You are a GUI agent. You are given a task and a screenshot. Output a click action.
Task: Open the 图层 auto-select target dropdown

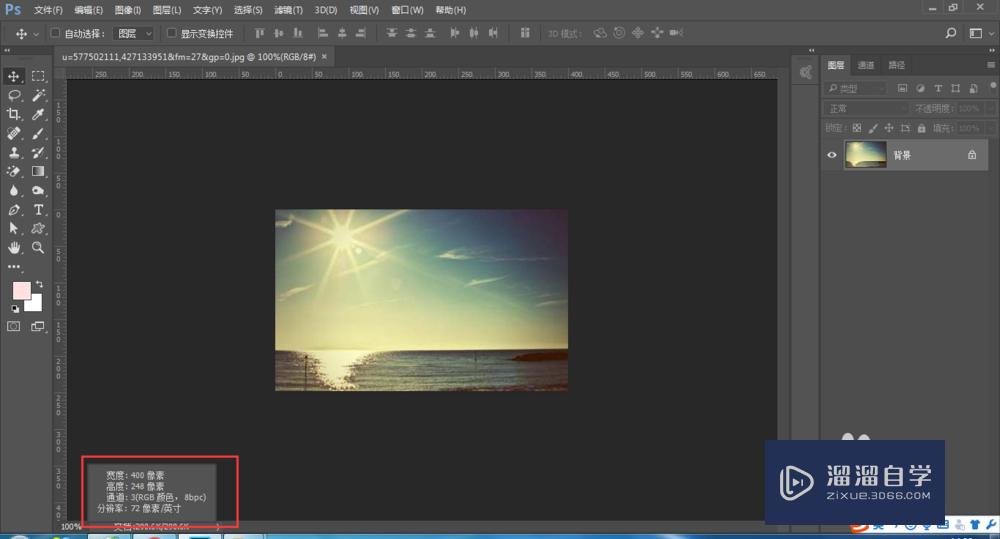(134, 33)
